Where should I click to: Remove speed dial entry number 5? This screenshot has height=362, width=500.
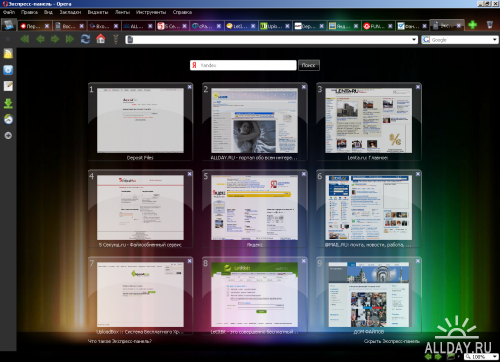(304, 174)
